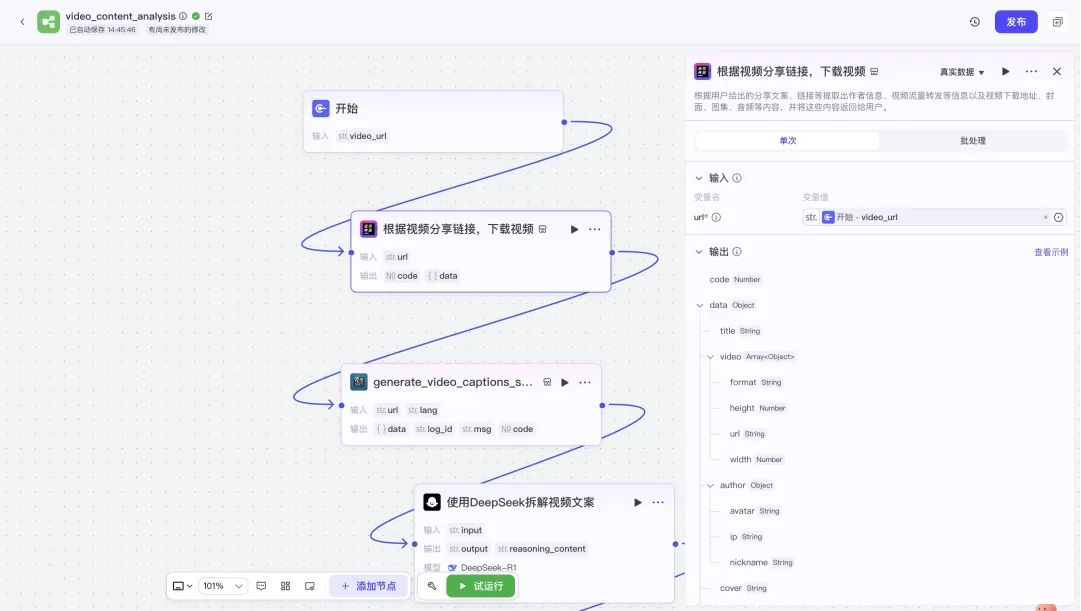Run the 使用DeepSeek拆解视频文案 node
The height and width of the screenshot is (611, 1081).
click(638, 502)
